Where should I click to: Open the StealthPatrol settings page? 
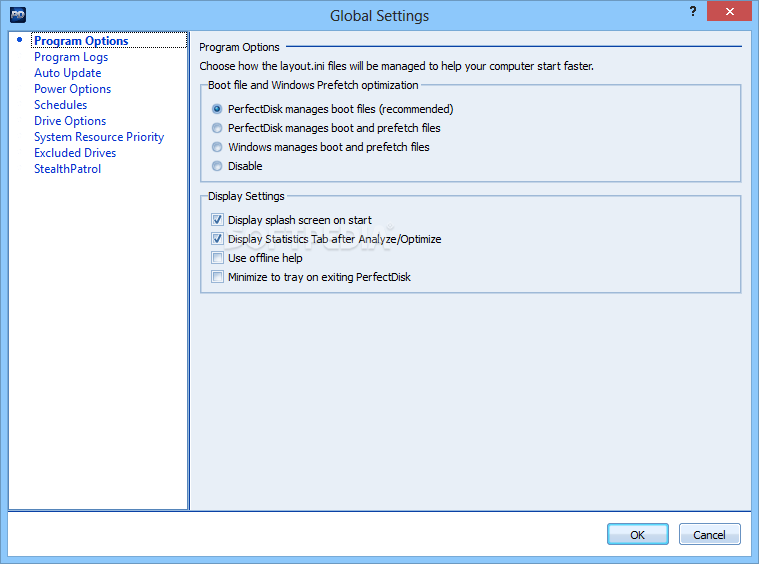tap(67, 168)
